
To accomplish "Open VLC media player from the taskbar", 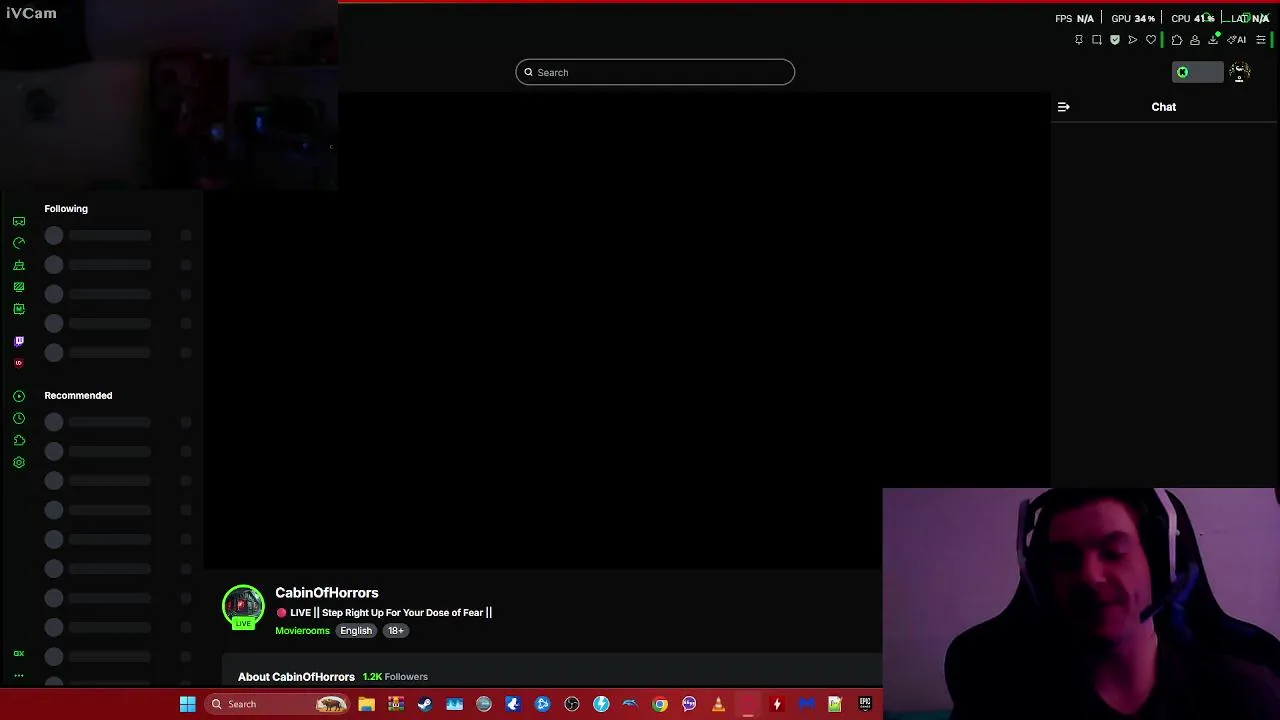I will tap(718, 704).
